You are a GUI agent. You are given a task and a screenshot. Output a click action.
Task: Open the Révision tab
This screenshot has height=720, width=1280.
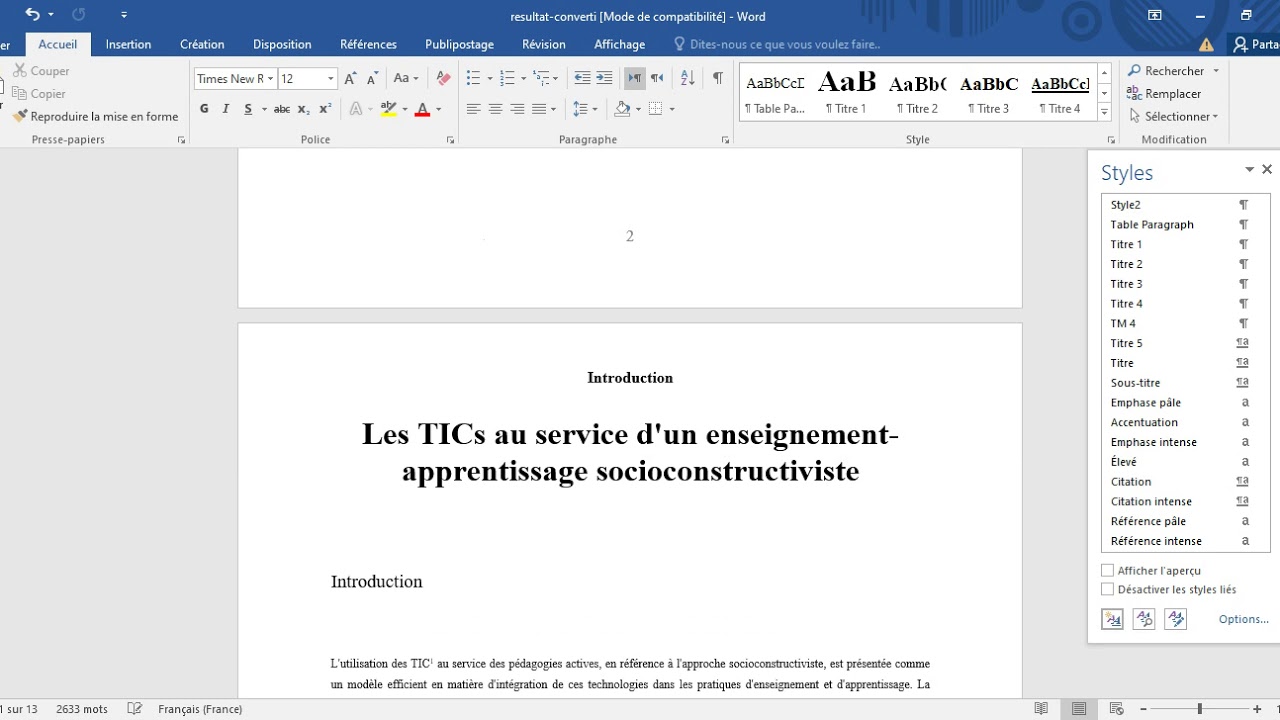point(544,44)
